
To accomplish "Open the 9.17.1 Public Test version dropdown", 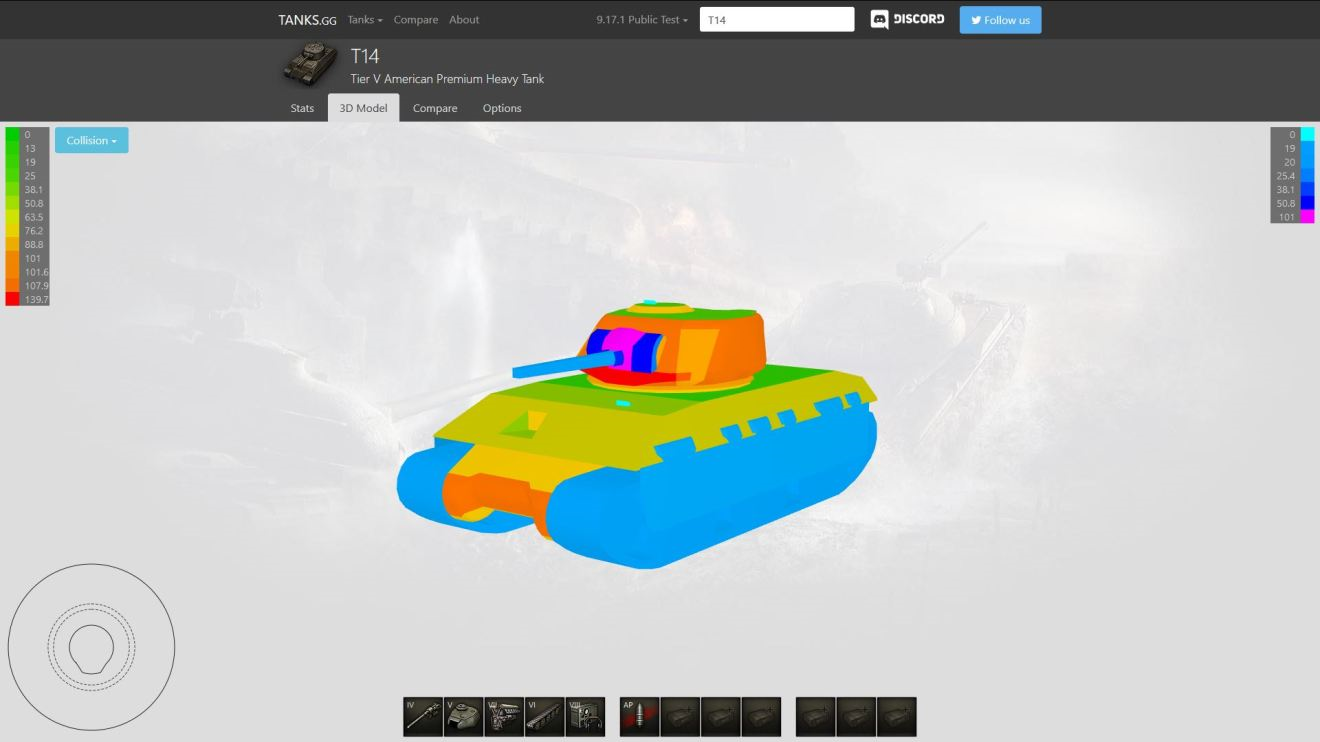I will (x=642, y=20).
